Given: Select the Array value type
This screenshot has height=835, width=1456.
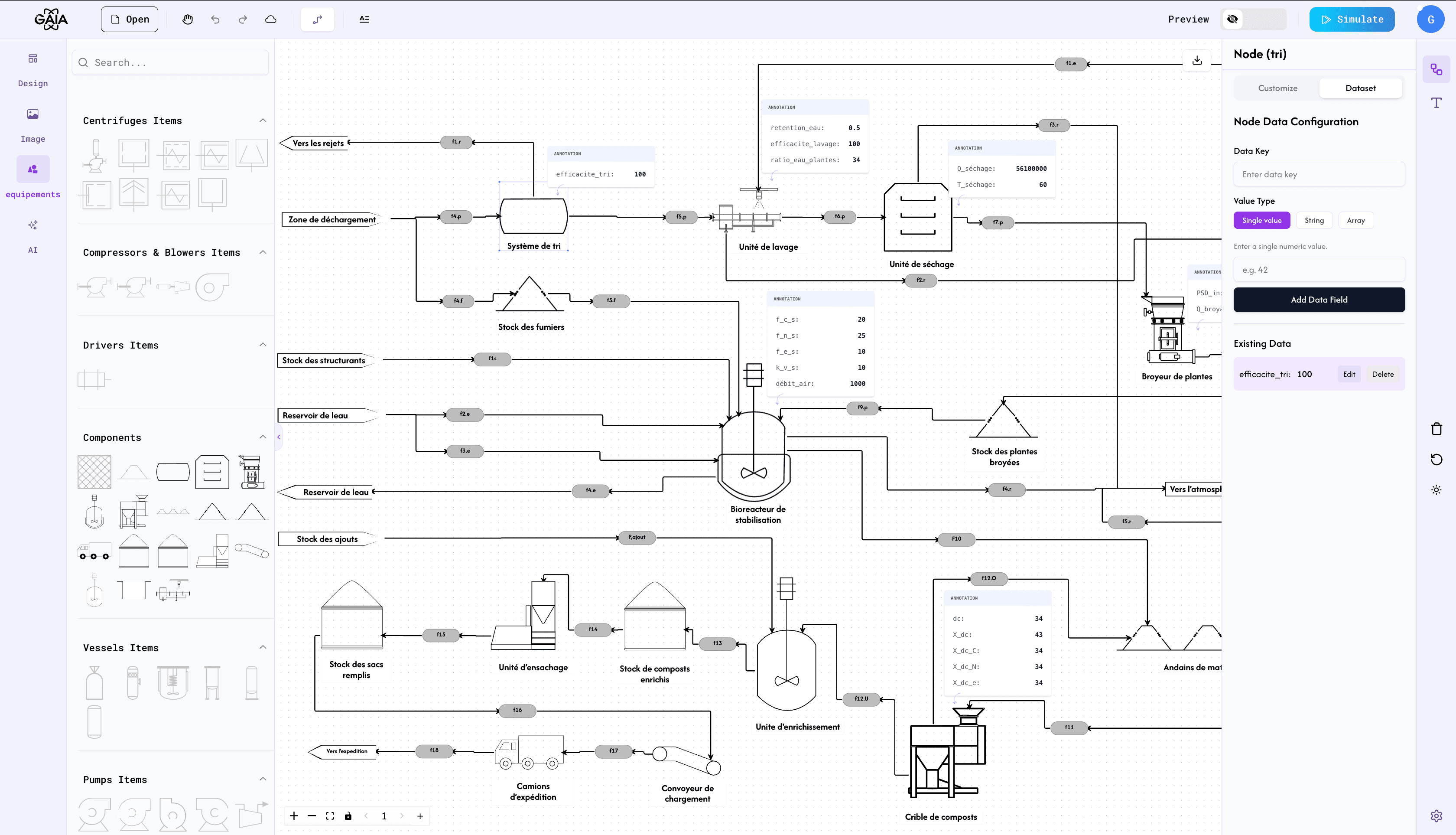Looking at the screenshot, I should pos(1356,220).
